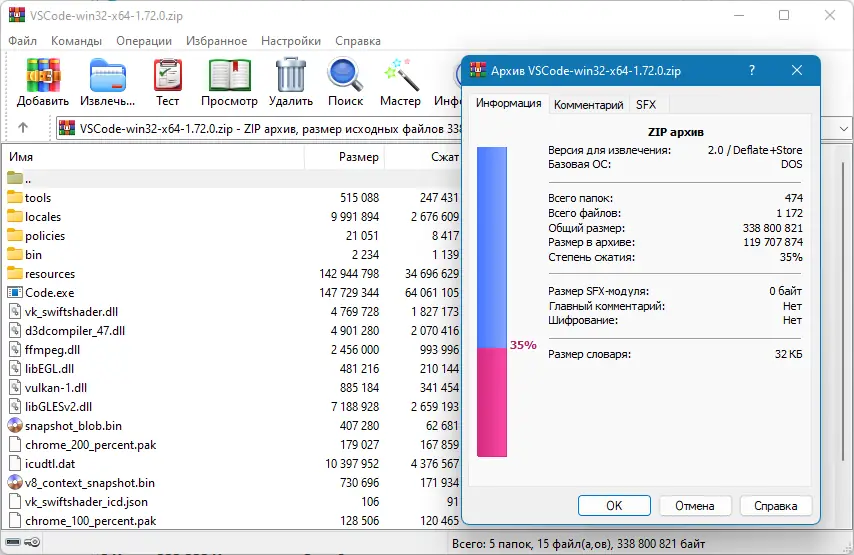Image resolution: width=854 pixels, height=555 pixels.
Task: Click the 32 КБ dictionary size value
Action: 788,354
